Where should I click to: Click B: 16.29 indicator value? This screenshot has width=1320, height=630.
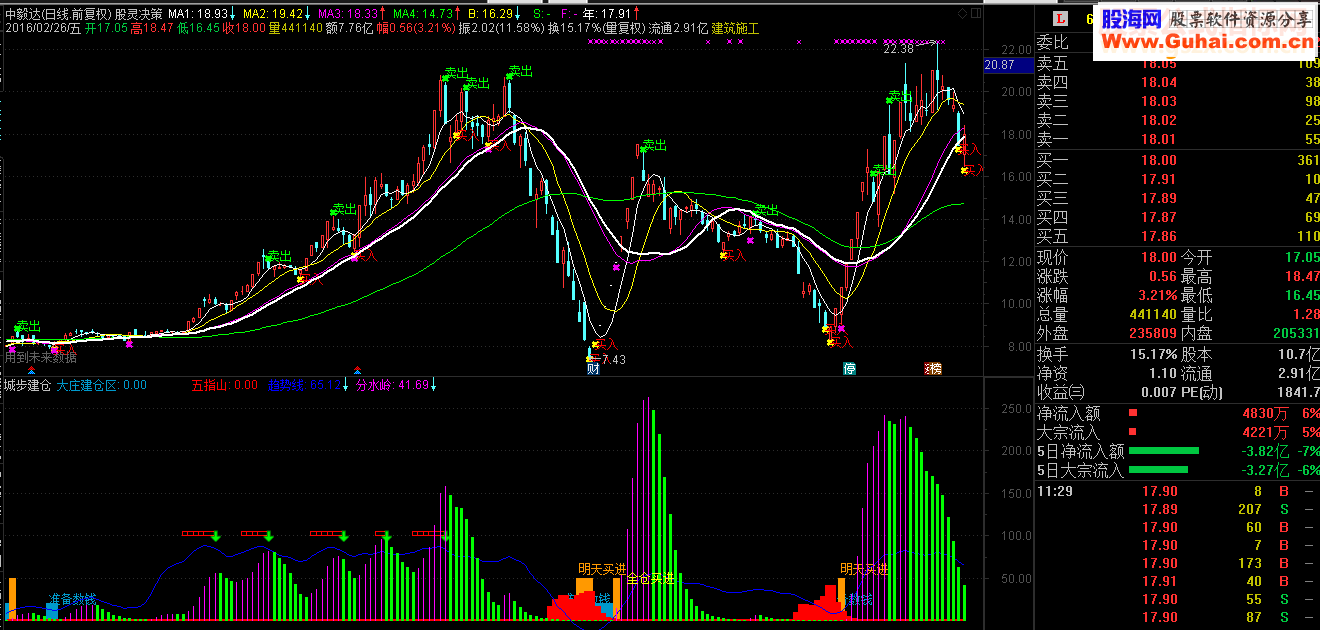(x=491, y=14)
